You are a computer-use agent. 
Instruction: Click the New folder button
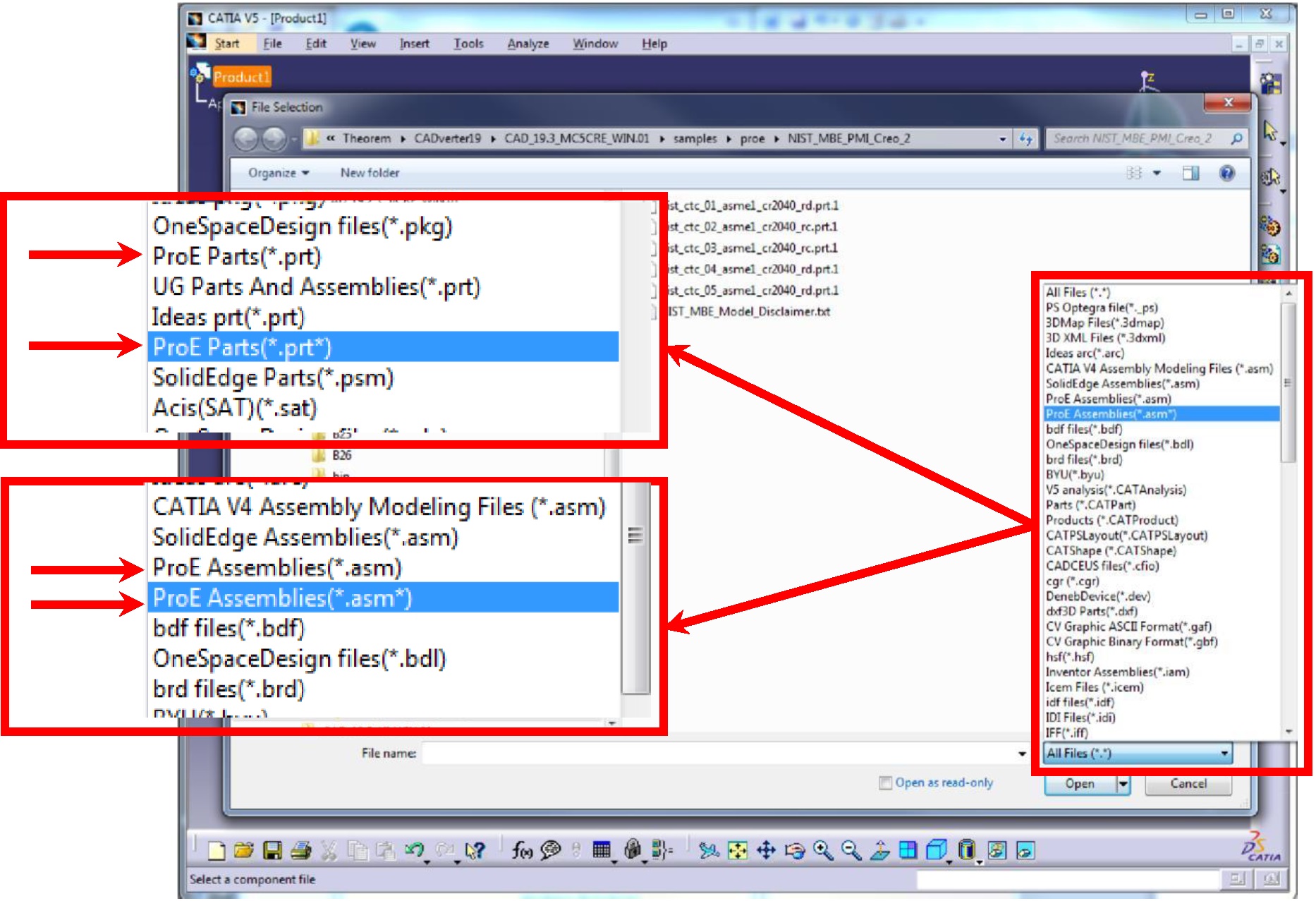(x=370, y=173)
